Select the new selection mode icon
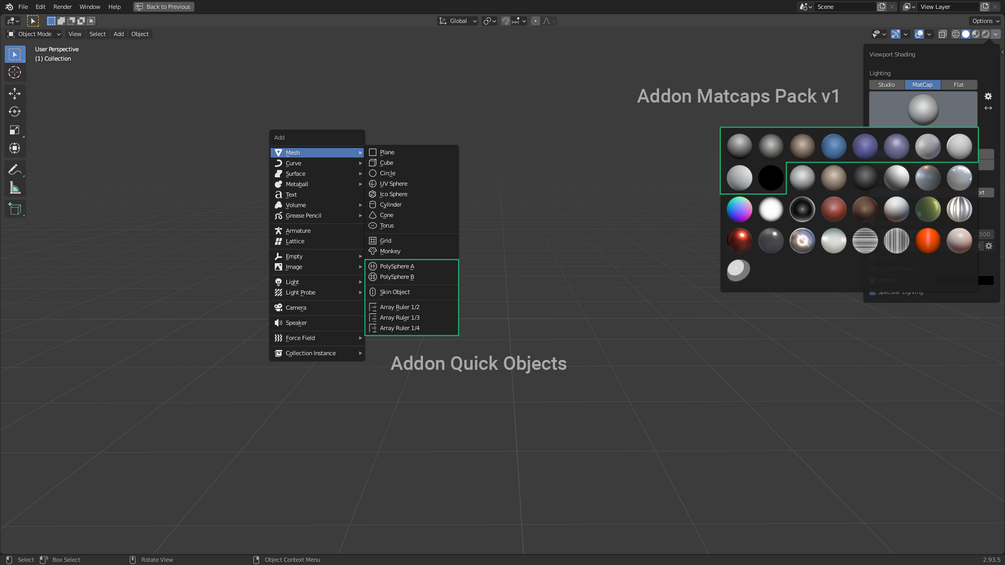The width and height of the screenshot is (1005, 565). point(51,21)
